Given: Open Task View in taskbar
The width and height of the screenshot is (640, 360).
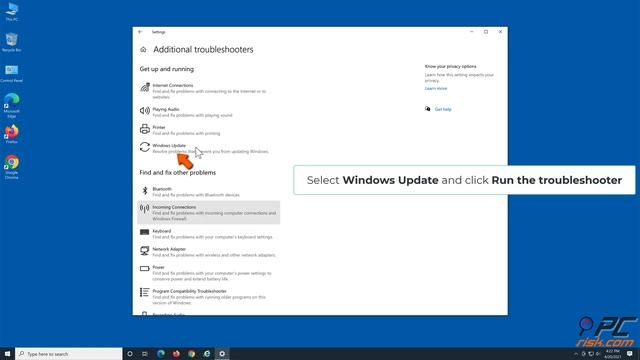Looking at the screenshot, I should (x=145, y=354).
